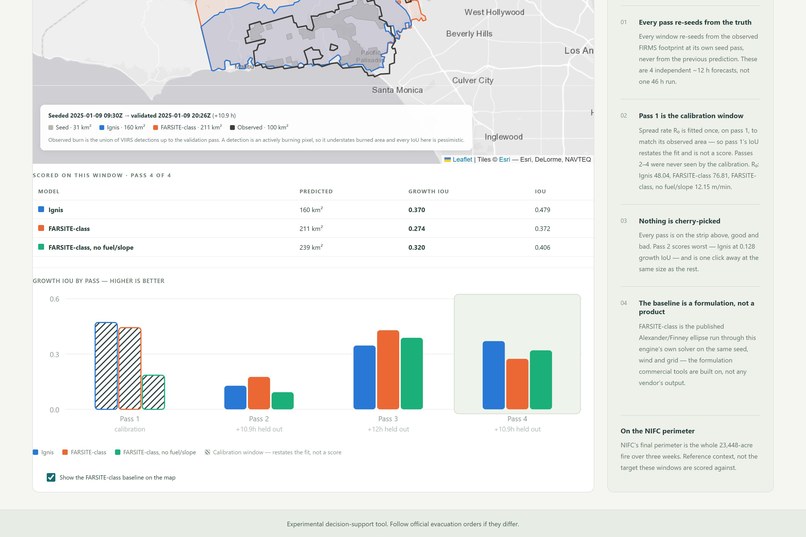Click the green no fuel/slope swatch in the scores table
Image resolution: width=806 pixels, height=537 pixels.
coord(41,247)
